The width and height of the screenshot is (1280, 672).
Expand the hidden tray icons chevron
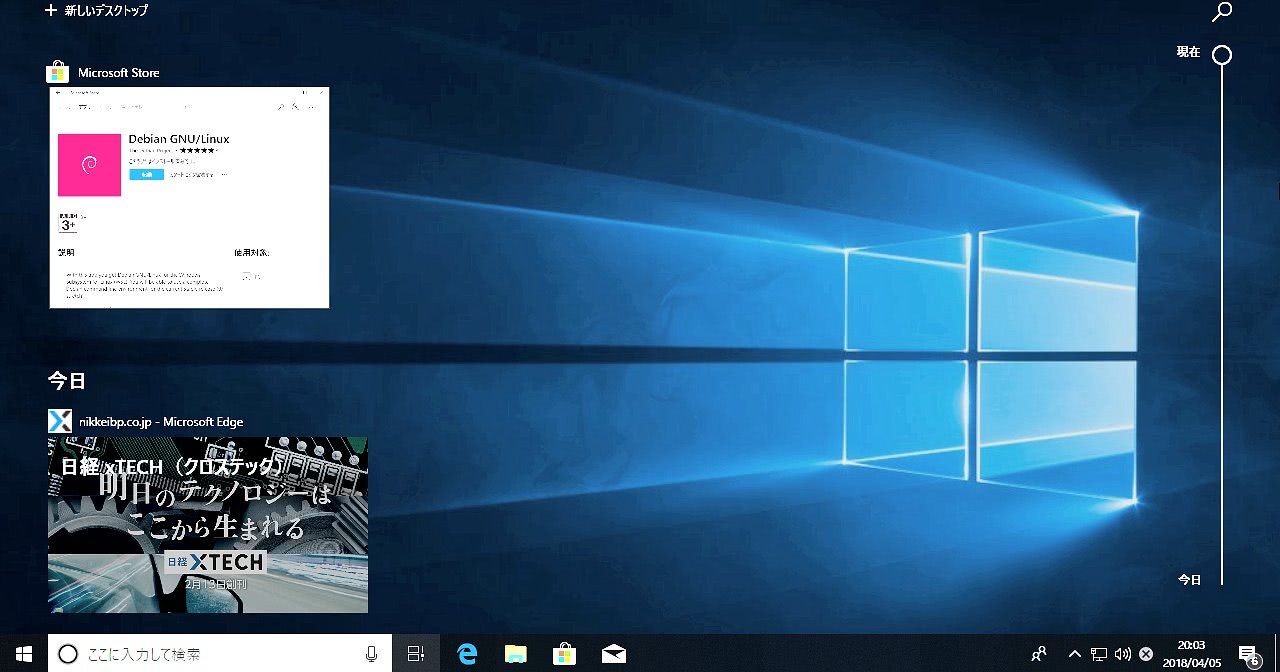tap(1075, 654)
